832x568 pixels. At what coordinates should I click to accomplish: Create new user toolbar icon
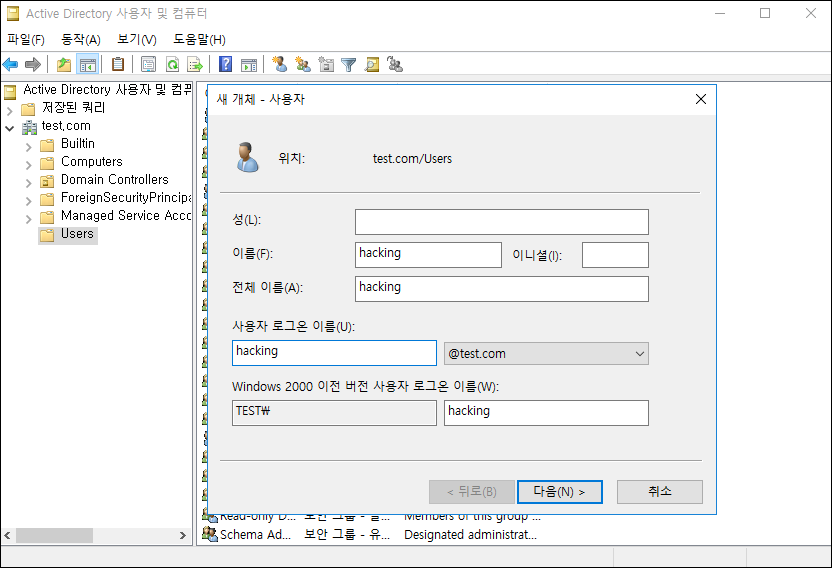click(x=280, y=64)
